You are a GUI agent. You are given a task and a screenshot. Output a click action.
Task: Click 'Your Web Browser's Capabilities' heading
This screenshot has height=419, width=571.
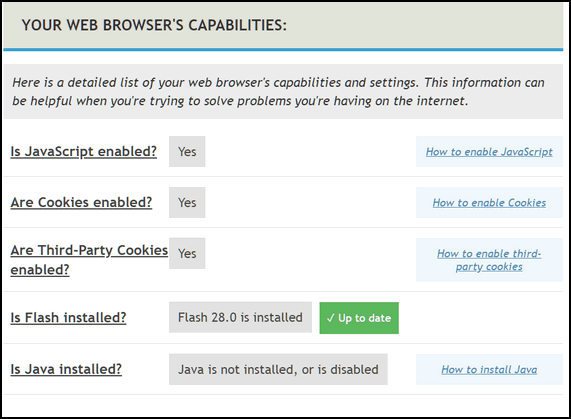coord(154,25)
